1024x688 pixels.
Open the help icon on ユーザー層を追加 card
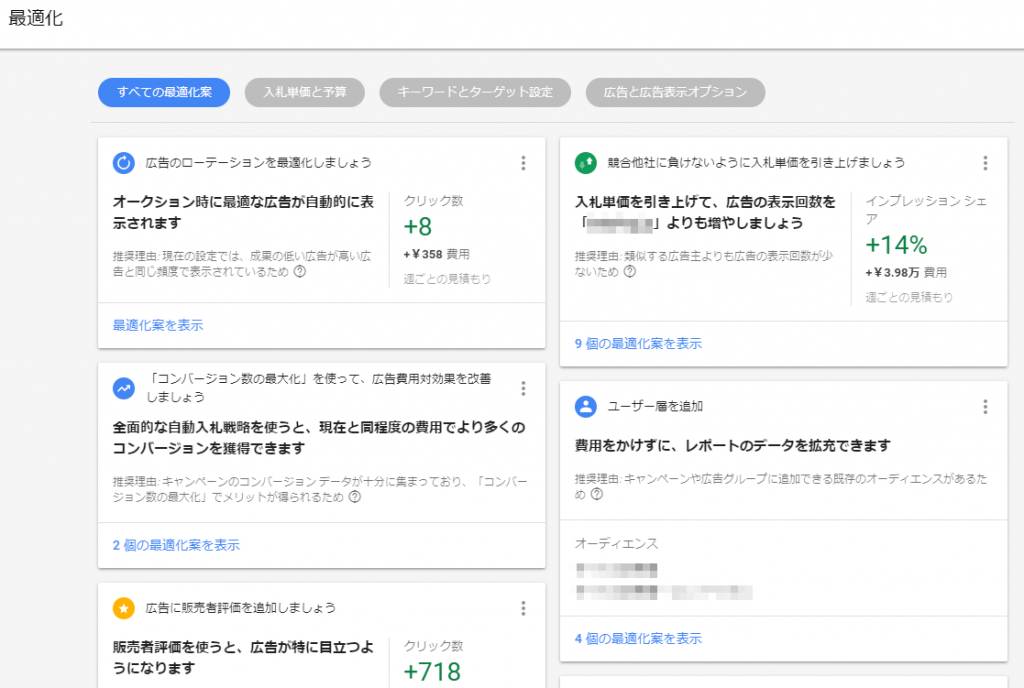pos(598,492)
